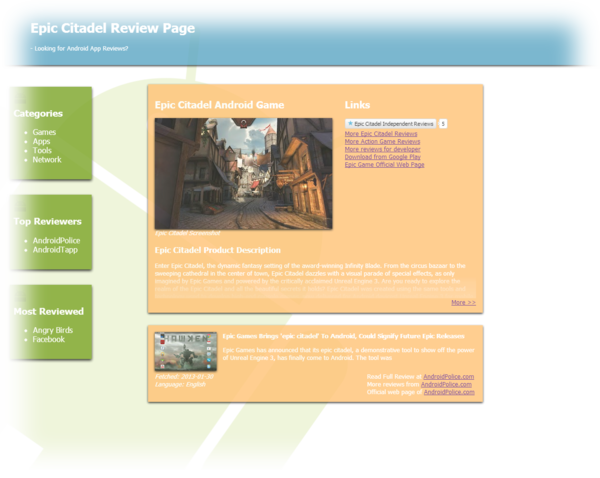600x478 pixels.
Task: Click 'Looking for Android App Reviews?' tagline
Action: [81, 49]
